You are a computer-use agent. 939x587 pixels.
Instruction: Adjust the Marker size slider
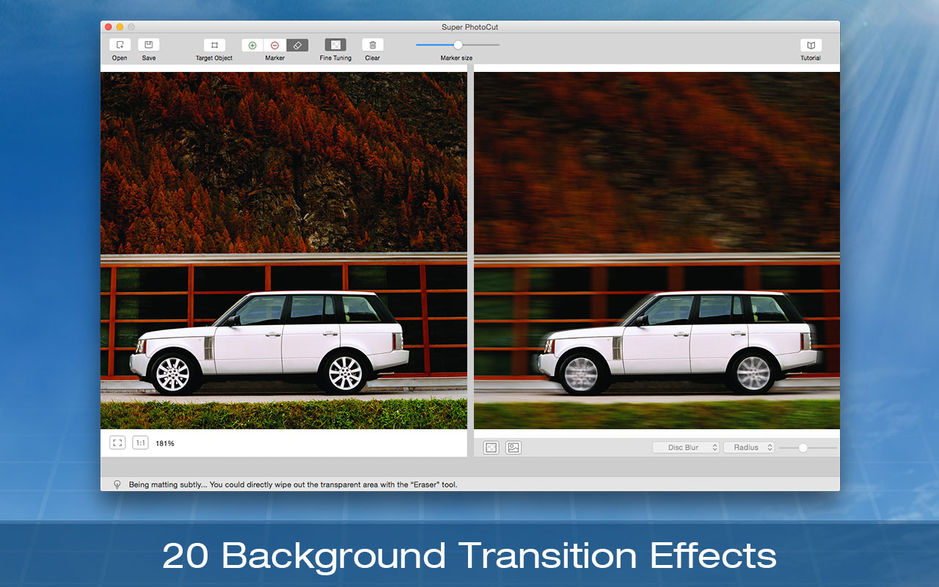click(x=457, y=44)
